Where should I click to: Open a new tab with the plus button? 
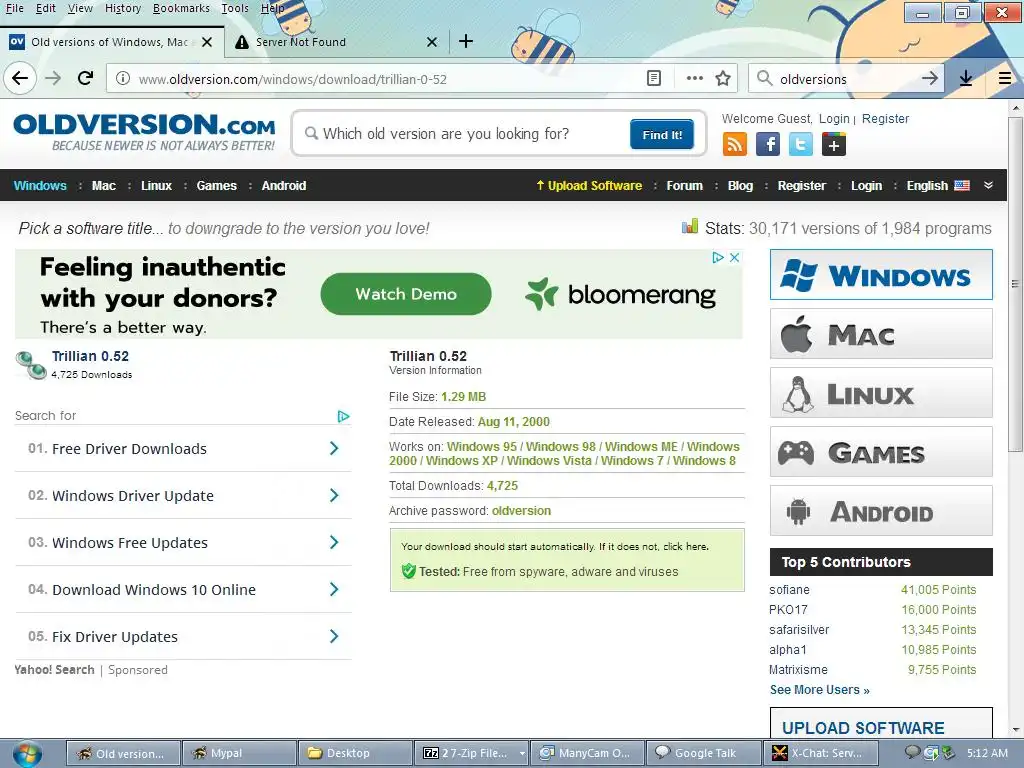(x=466, y=42)
